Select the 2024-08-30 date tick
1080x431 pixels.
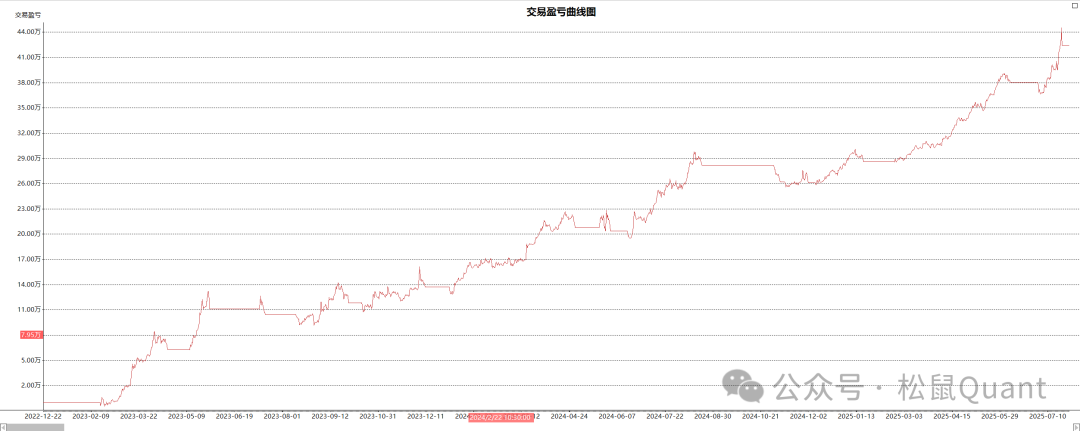coord(713,416)
